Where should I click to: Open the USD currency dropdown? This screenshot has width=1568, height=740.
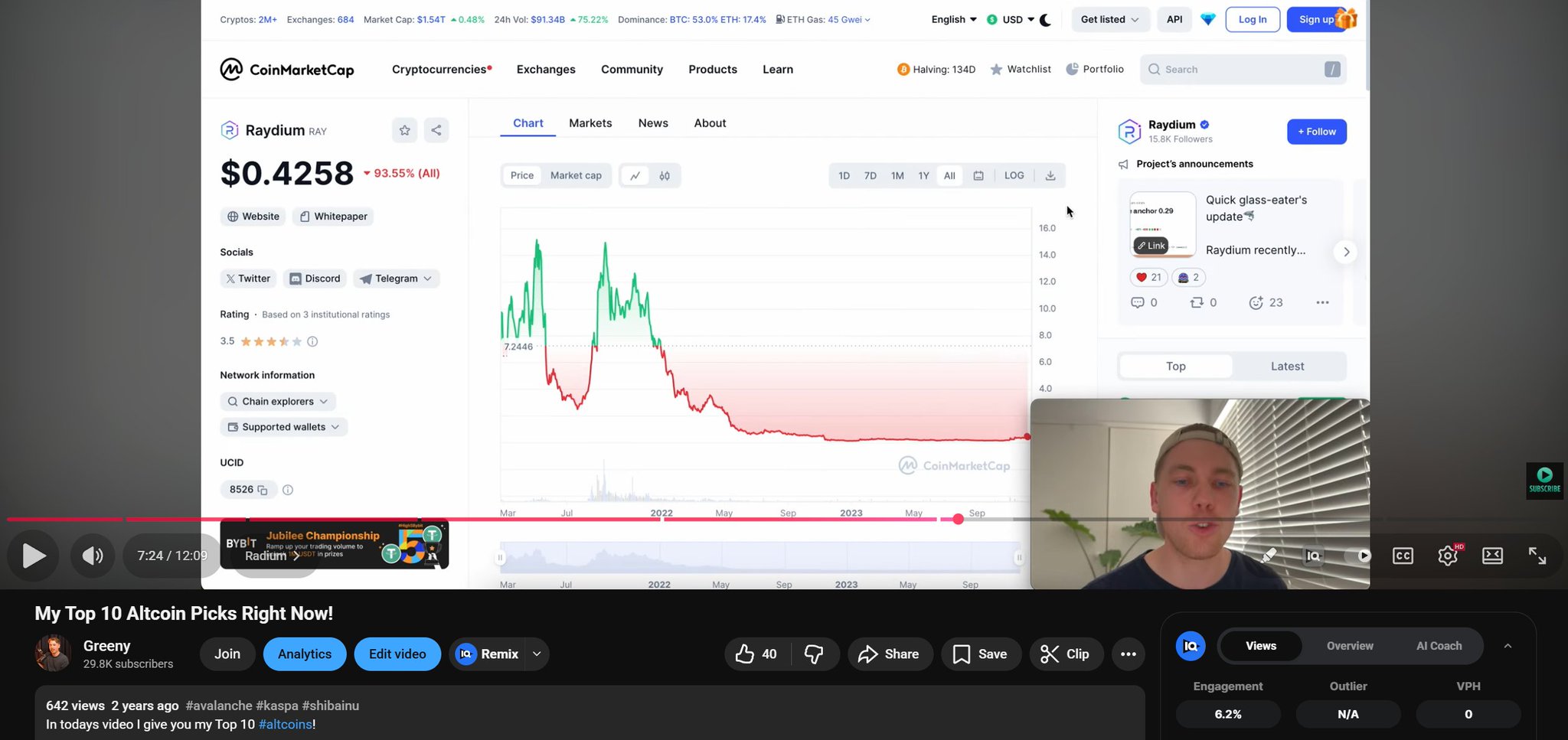1011,20
